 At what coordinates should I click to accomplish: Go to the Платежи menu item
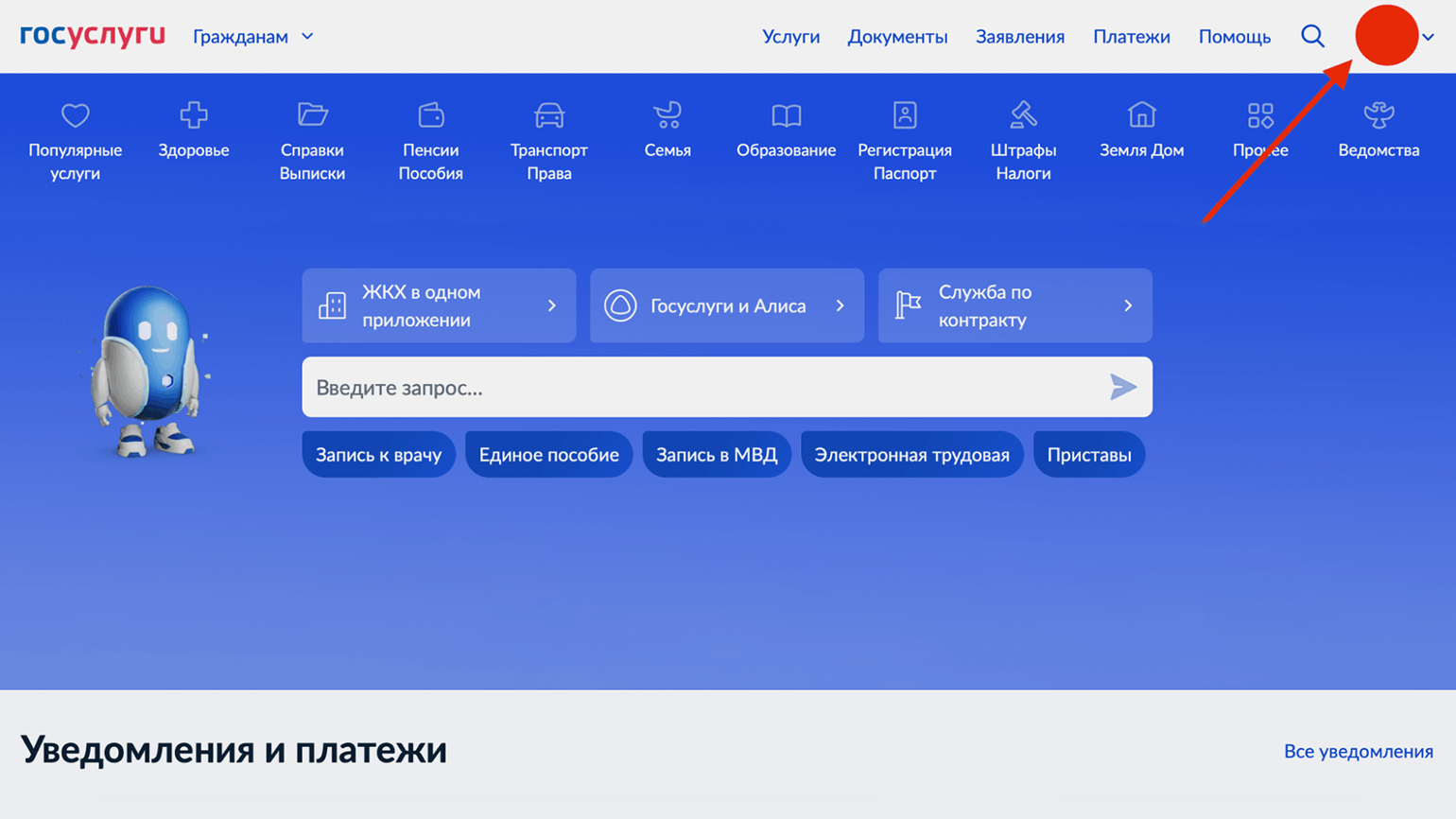click(x=1131, y=37)
